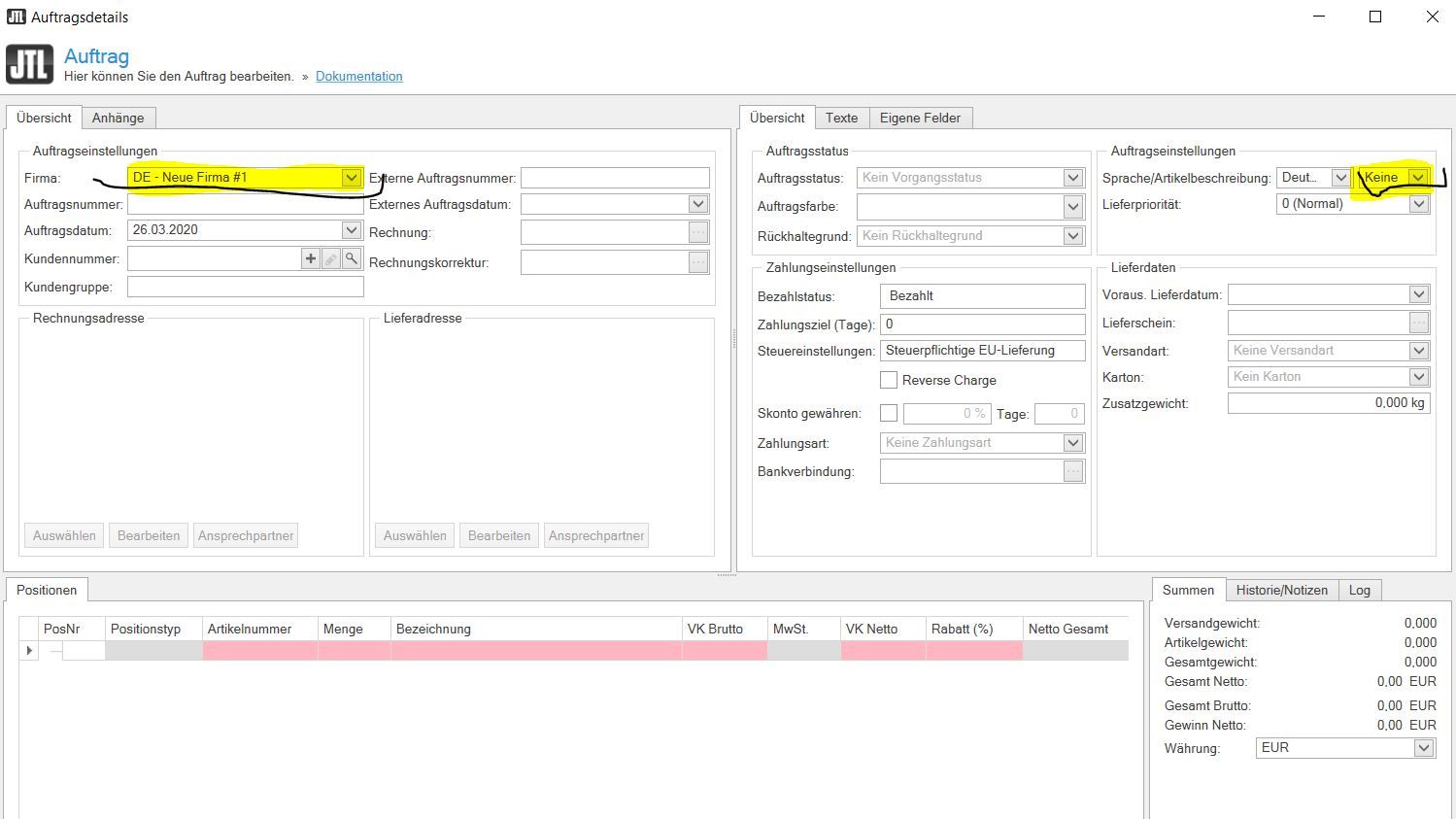Switch to the Anhänge tab
The image size is (1456, 819).
click(x=118, y=118)
